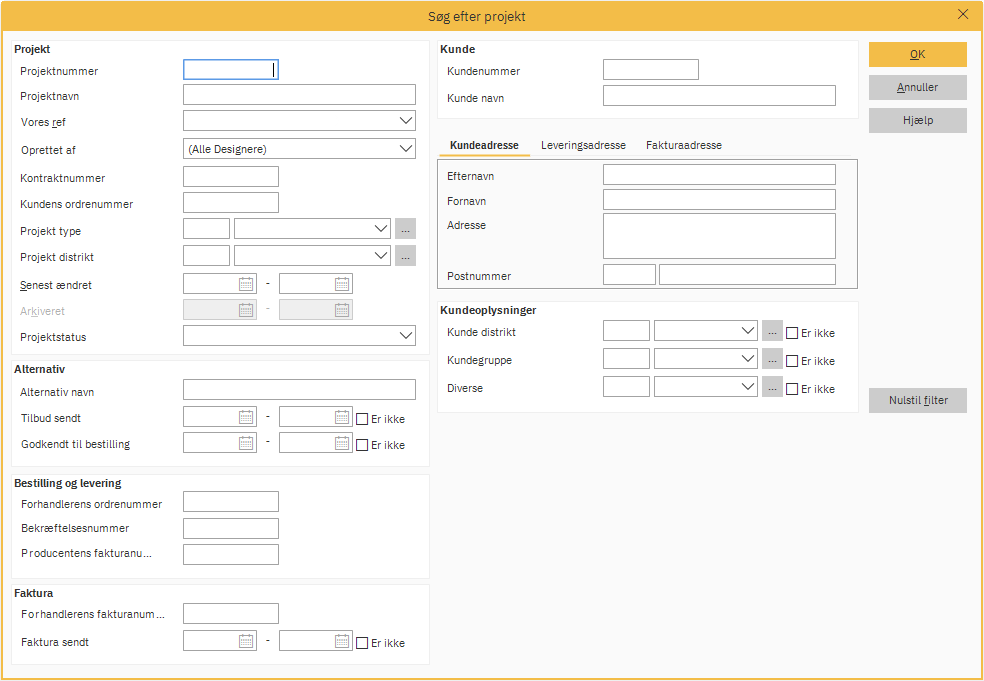
Task: Switch to the Leveringsadresse tab
Action: (583, 145)
